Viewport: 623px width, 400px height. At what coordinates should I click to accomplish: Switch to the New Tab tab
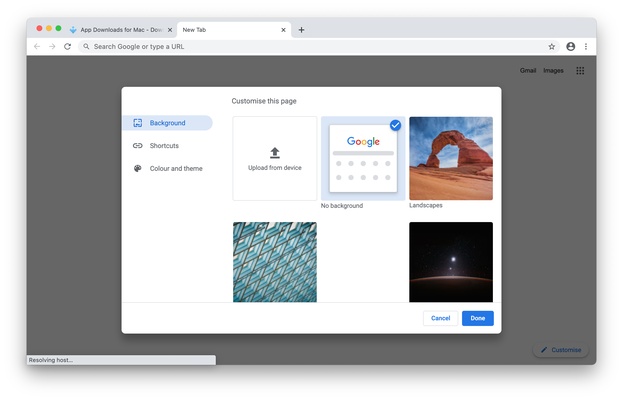pyautogui.click(x=234, y=30)
